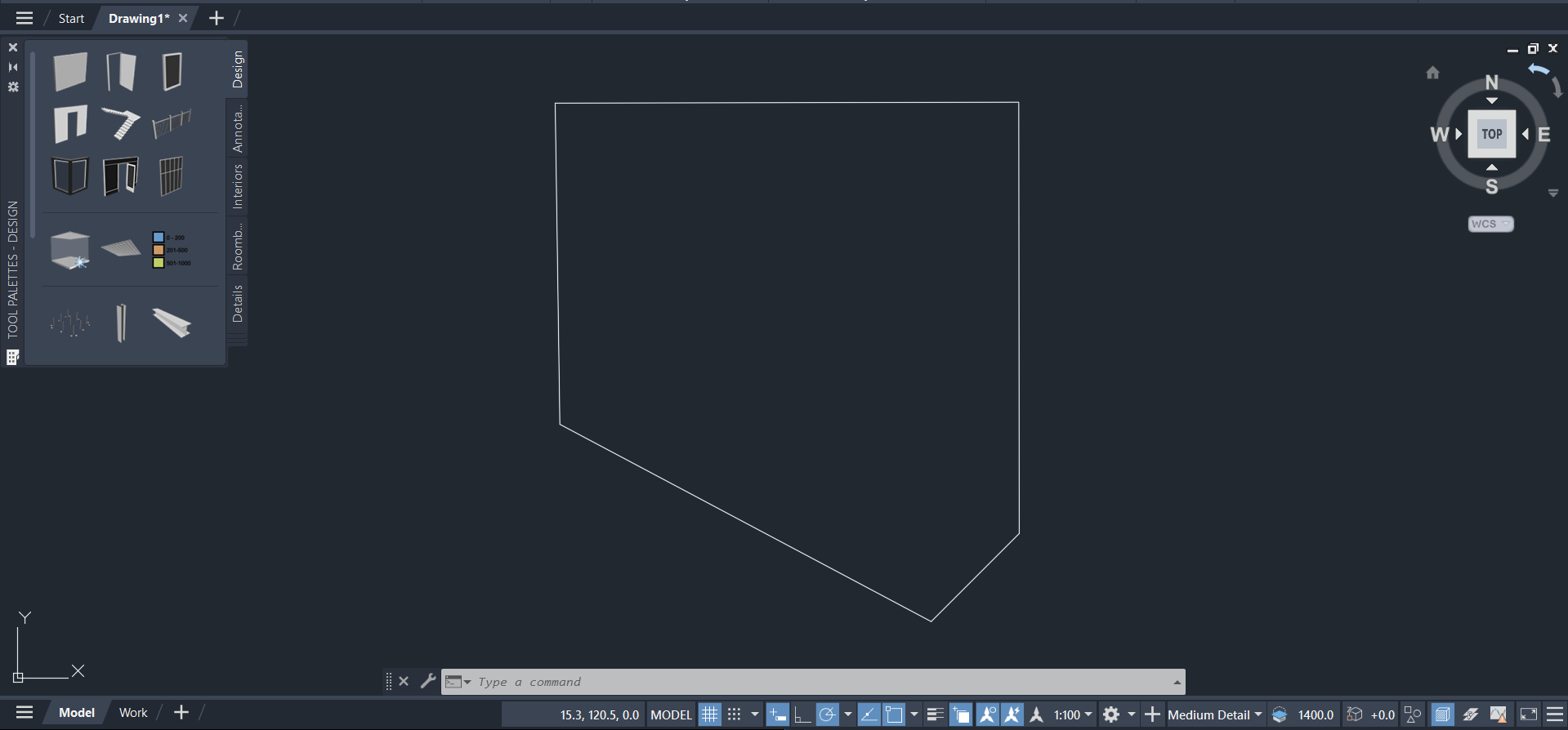This screenshot has height=730, width=1568.
Task: Select the Stair tool in the palette
Action: 121,123
